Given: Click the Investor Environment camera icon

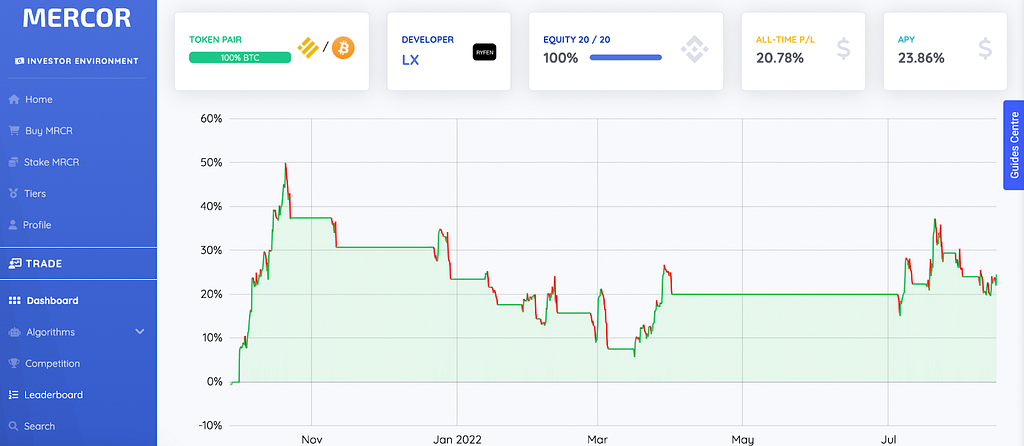Looking at the screenshot, I should tap(20, 61).
